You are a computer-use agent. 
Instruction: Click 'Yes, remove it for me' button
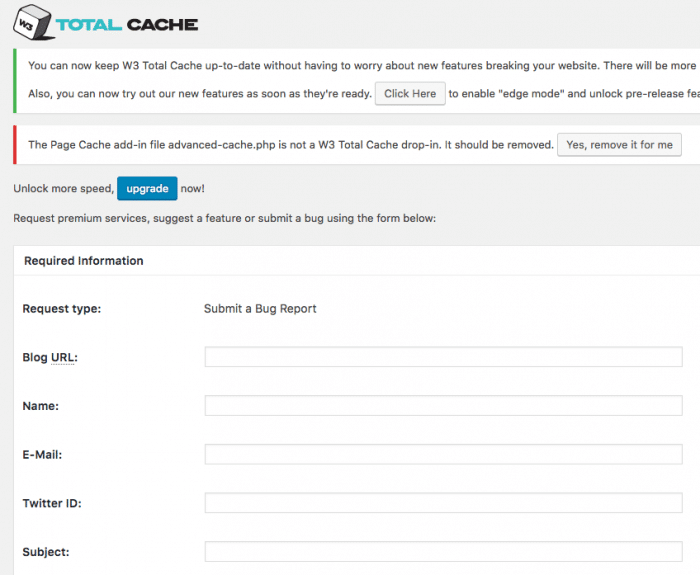(x=619, y=145)
